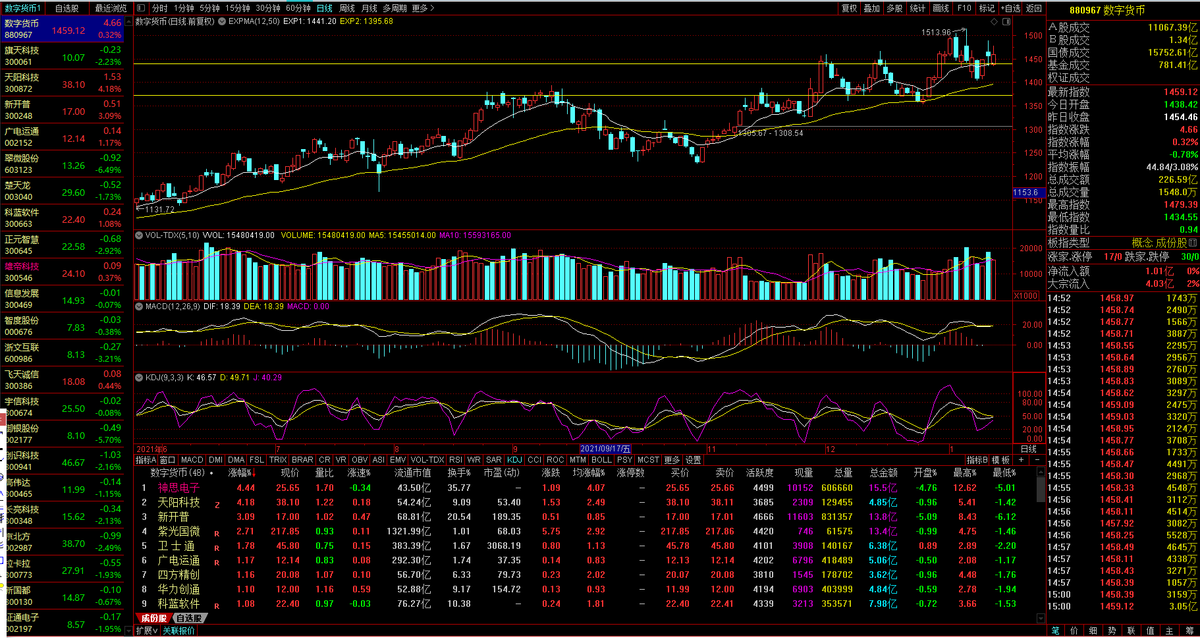Expand the 扩展 panel at the bottom
The height and width of the screenshot is (638, 1200).
point(147,631)
